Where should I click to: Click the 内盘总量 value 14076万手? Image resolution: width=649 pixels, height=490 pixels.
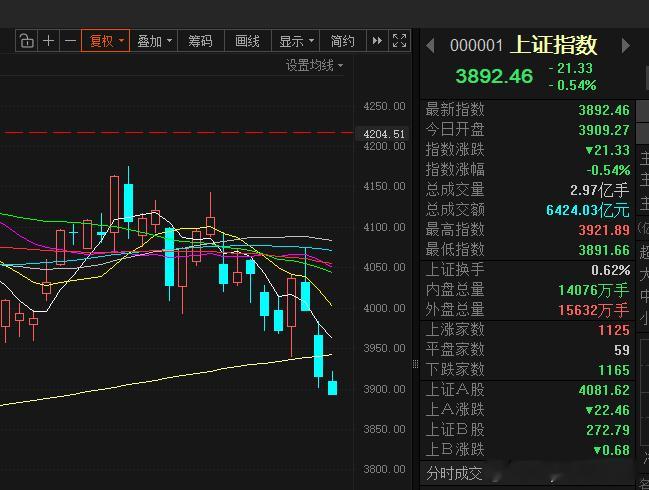click(594, 290)
